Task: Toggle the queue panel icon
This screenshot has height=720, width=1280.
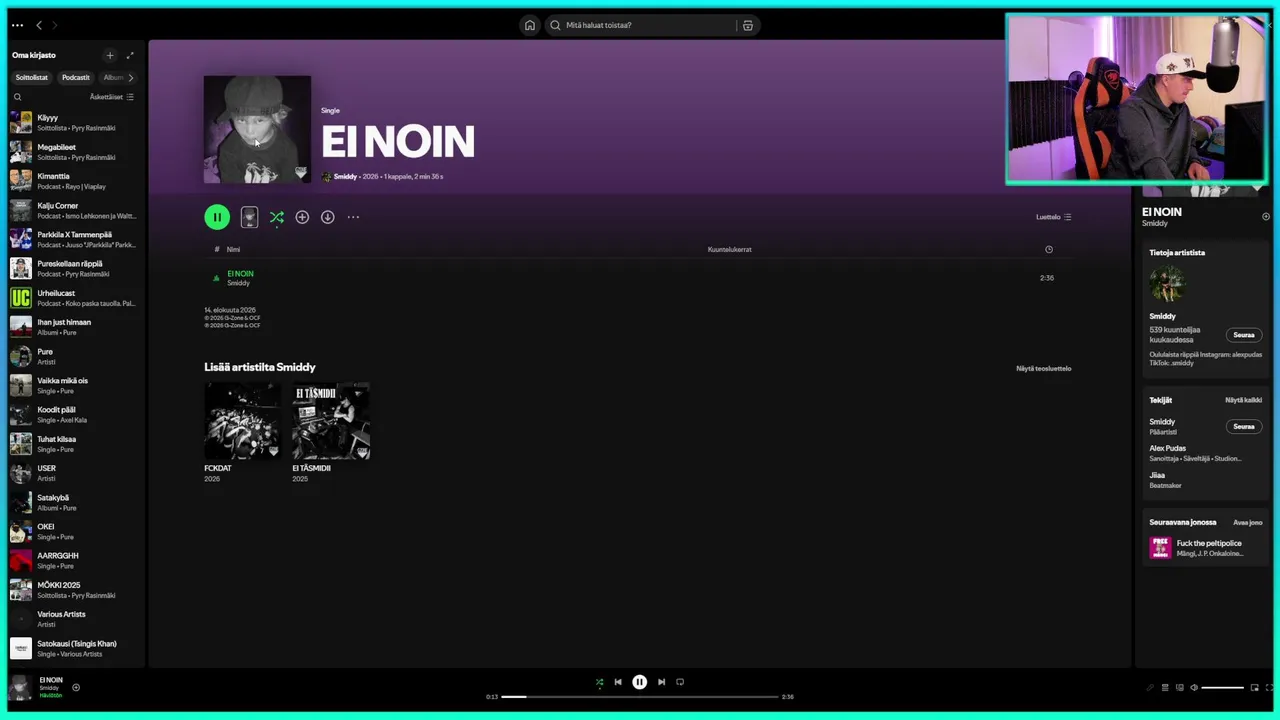Action: (1164, 688)
